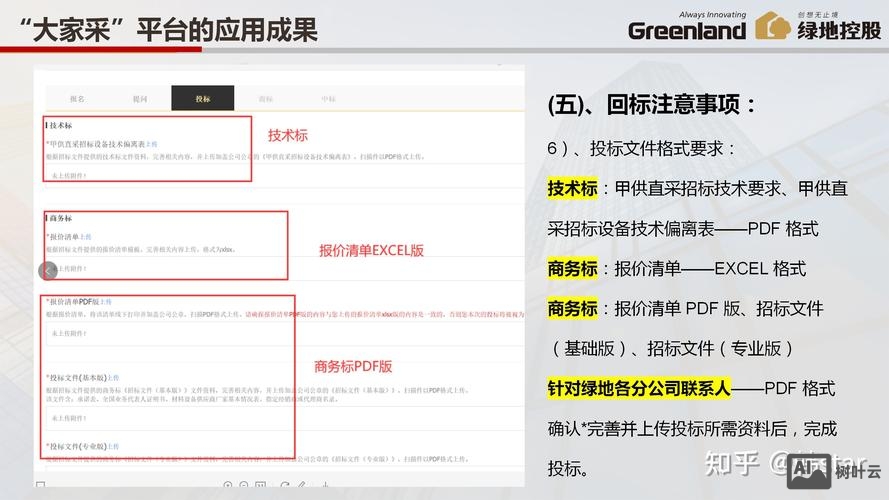The width and height of the screenshot is (889, 500).
Task: Click the first yellow-highlighted 技术标 label
Action: 572,188
